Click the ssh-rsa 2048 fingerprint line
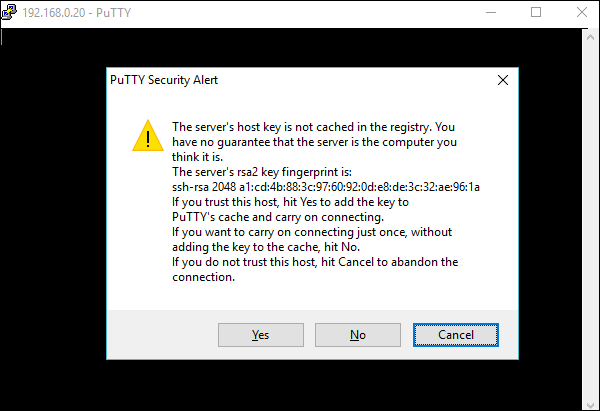The width and height of the screenshot is (600, 411). tap(326, 187)
